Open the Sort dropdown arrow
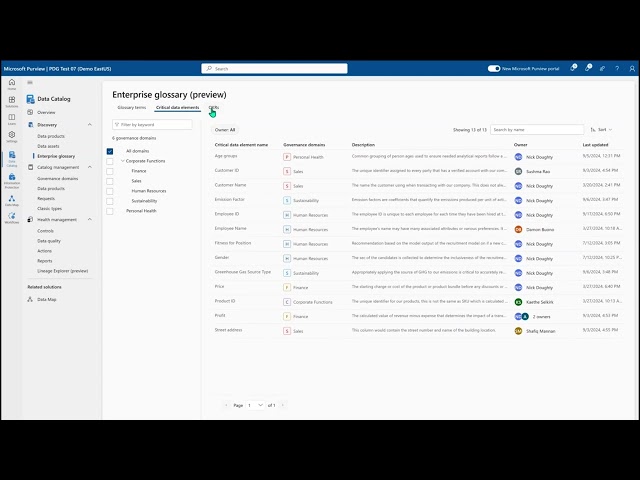 coord(611,130)
